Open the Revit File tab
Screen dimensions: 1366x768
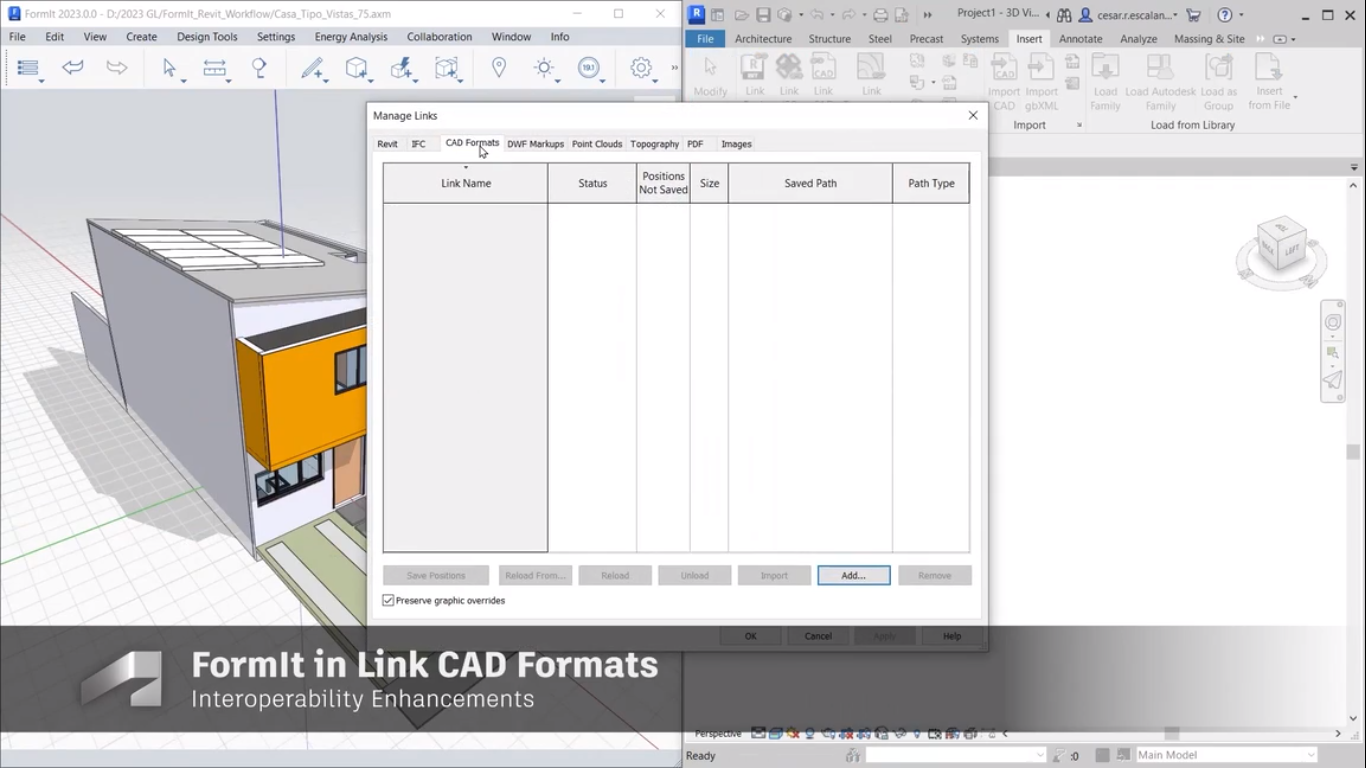705,39
